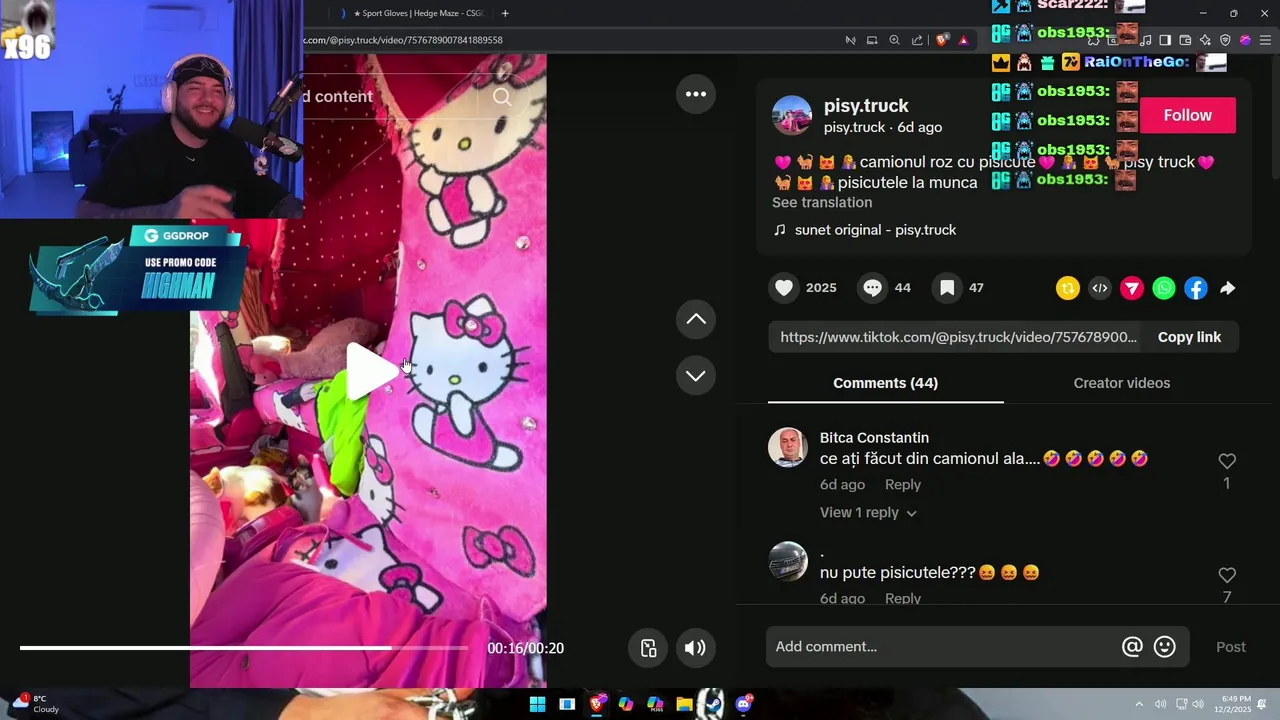This screenshot has width=1280, height=720.
Task: Click See translation
Action: [822, 202]
